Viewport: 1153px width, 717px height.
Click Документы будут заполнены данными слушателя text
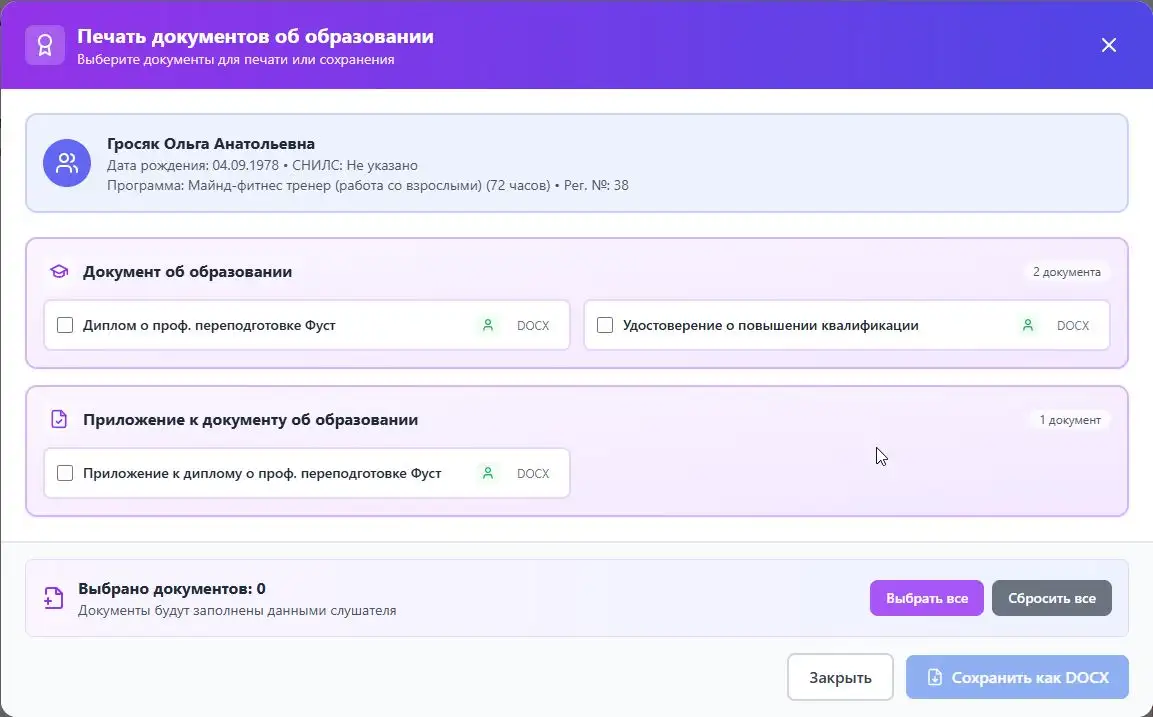point(237,610)
